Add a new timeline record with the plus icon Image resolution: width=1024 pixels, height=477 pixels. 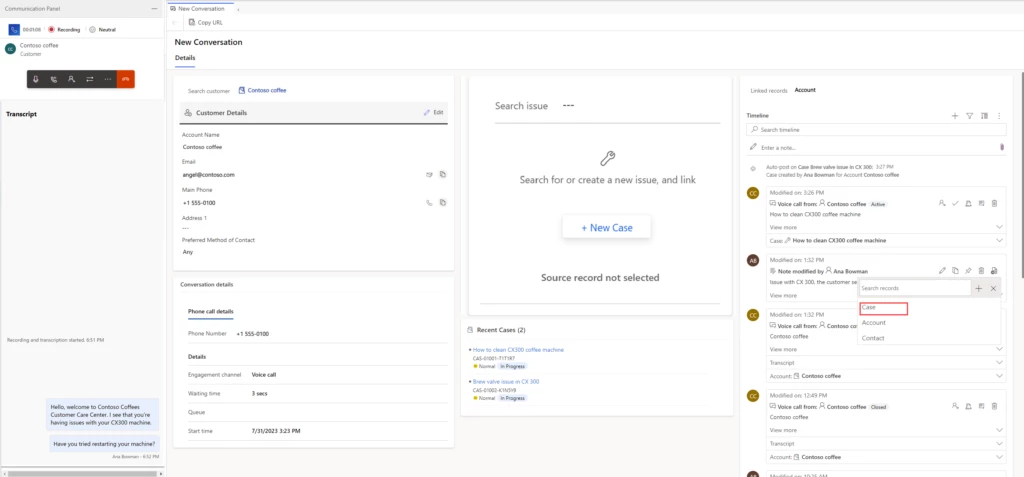[x=954, y=116]
